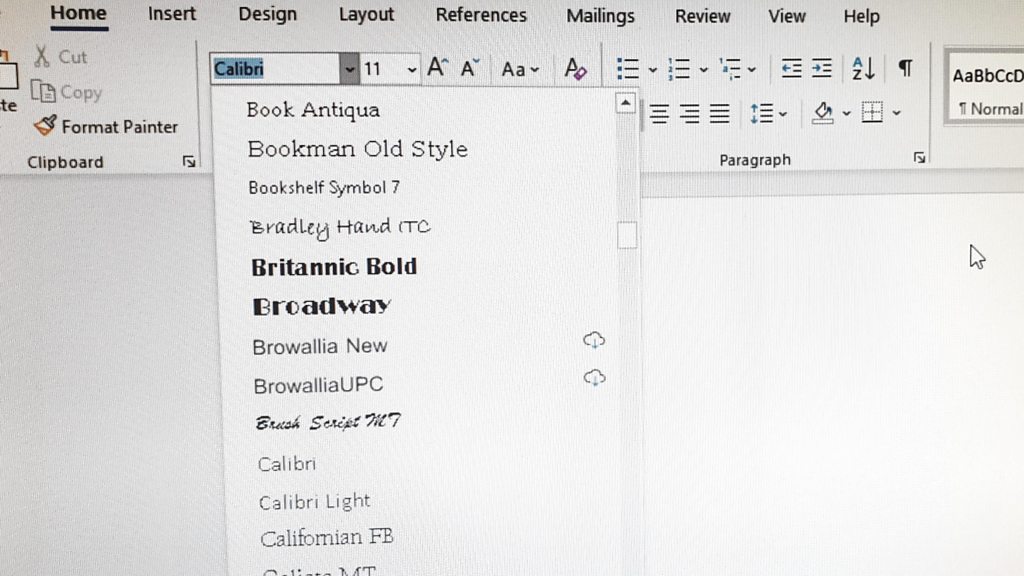Click the Increase Indent icon
1024x576 pixels.
tap(822, 68)
